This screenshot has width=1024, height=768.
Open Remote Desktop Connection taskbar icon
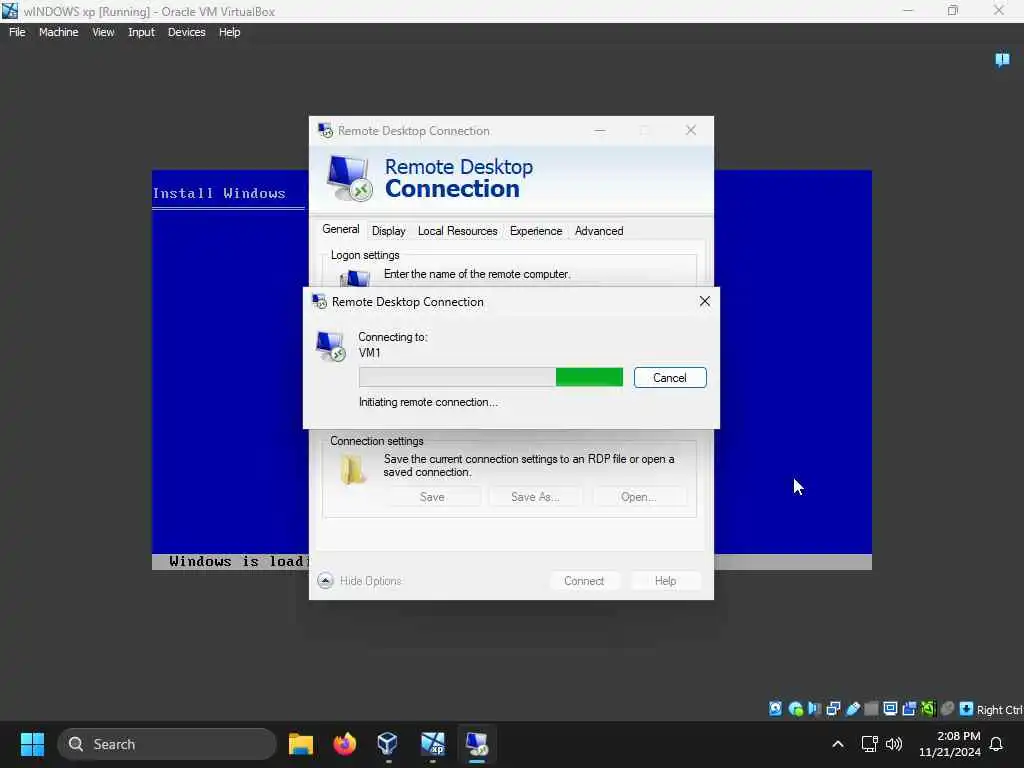click(x=477, y=744)
